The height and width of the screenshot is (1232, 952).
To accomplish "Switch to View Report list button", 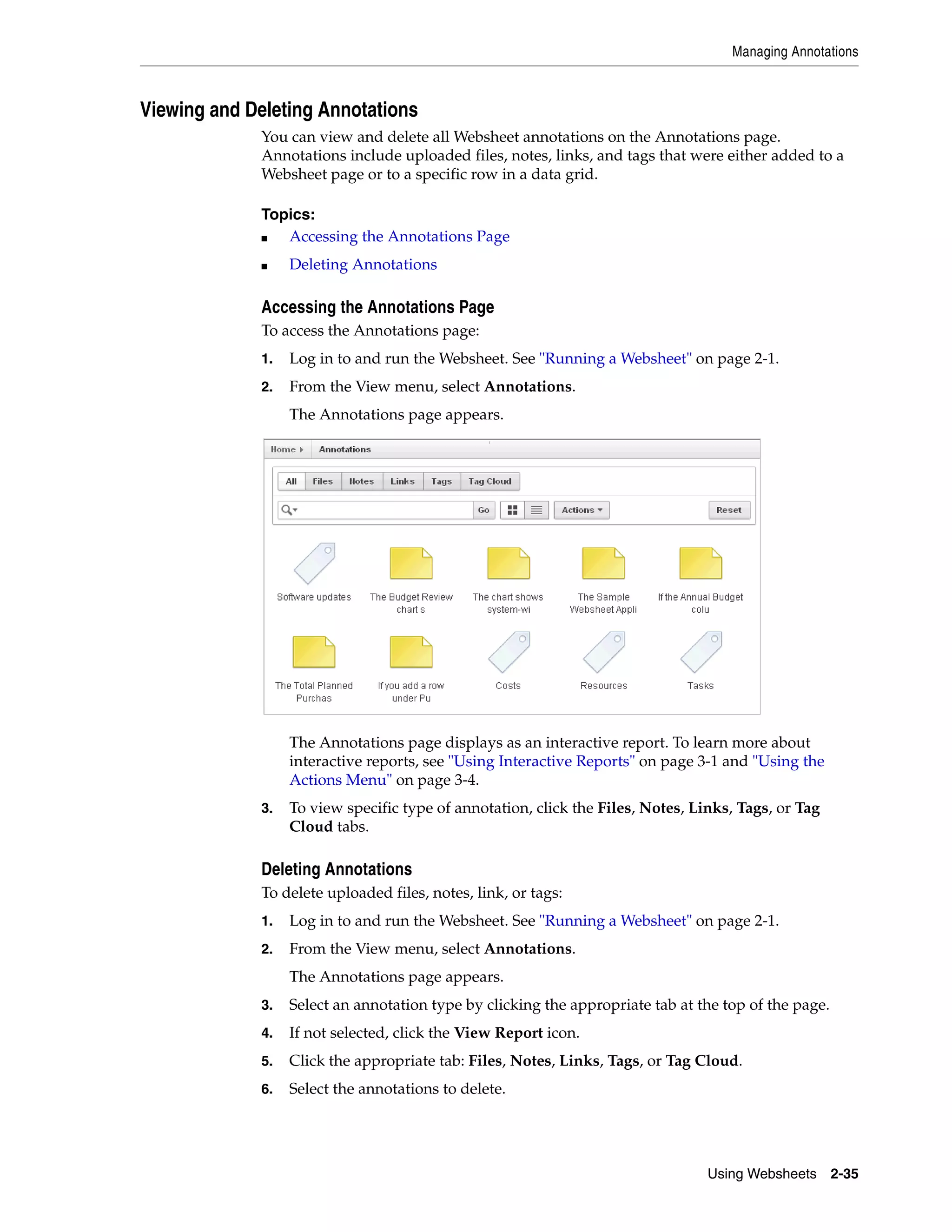I will 537,510.
